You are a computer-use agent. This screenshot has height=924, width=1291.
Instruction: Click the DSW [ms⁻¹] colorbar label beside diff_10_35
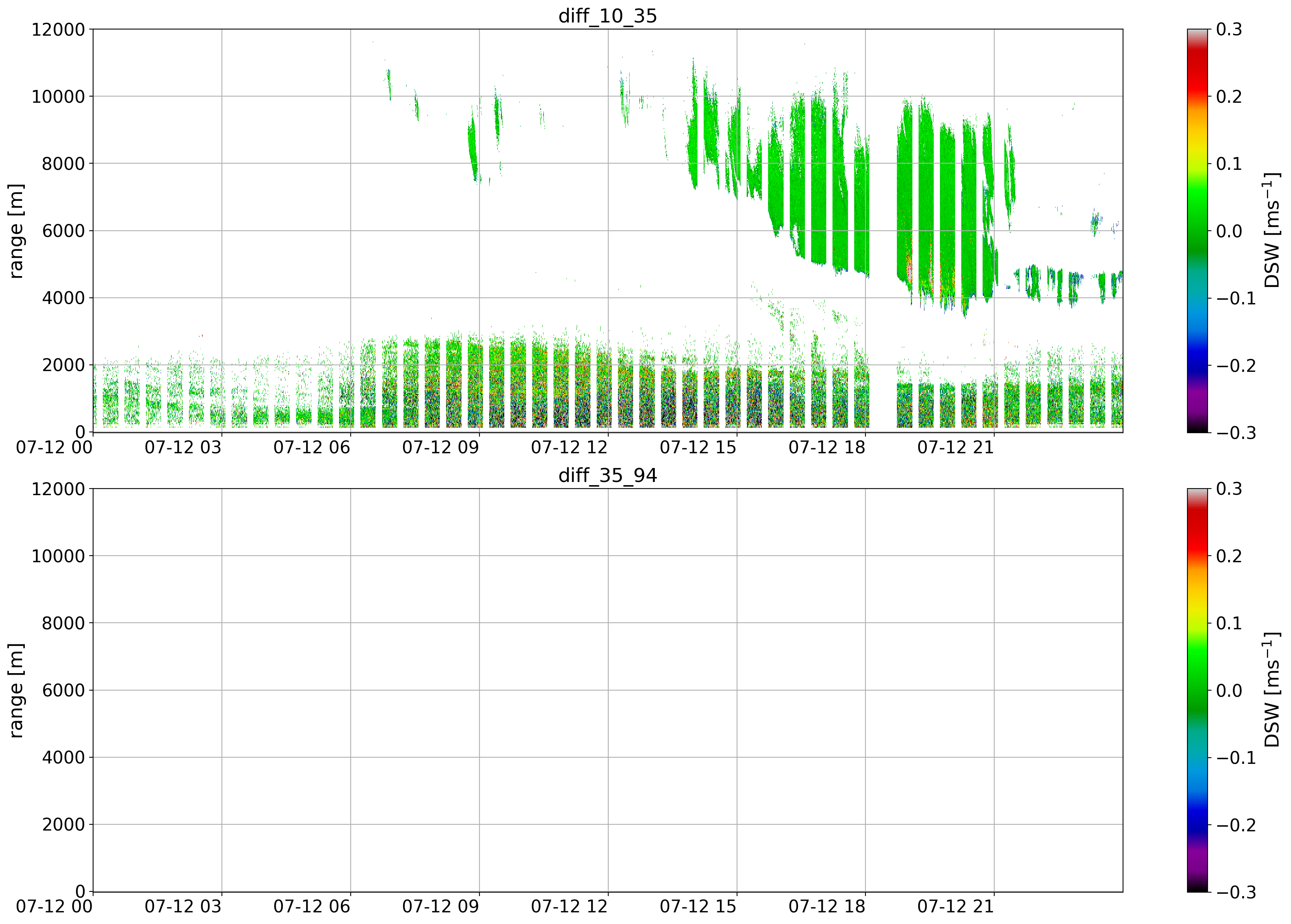tap(1271, 231)
